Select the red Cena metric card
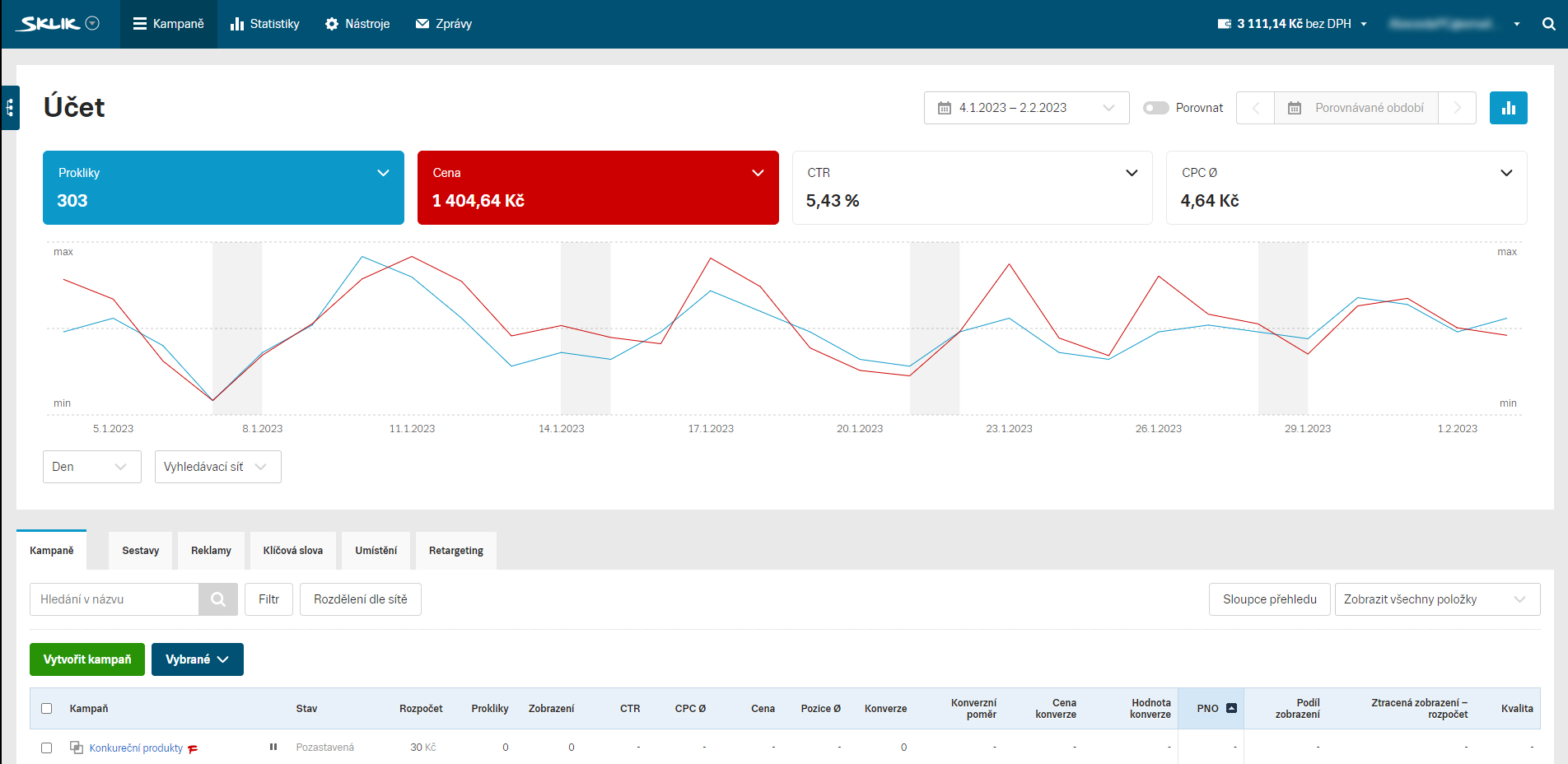Image resolution: width=1568 pixels, height=764 pixels. tap(598, 188)
